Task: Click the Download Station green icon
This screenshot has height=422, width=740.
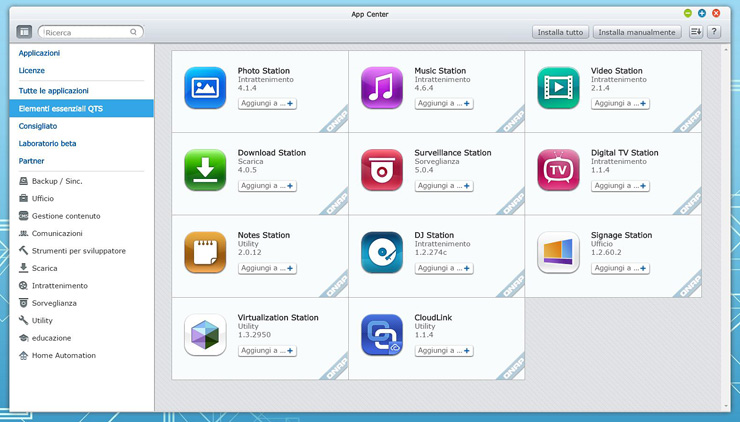Action: [x=205, y=170]
